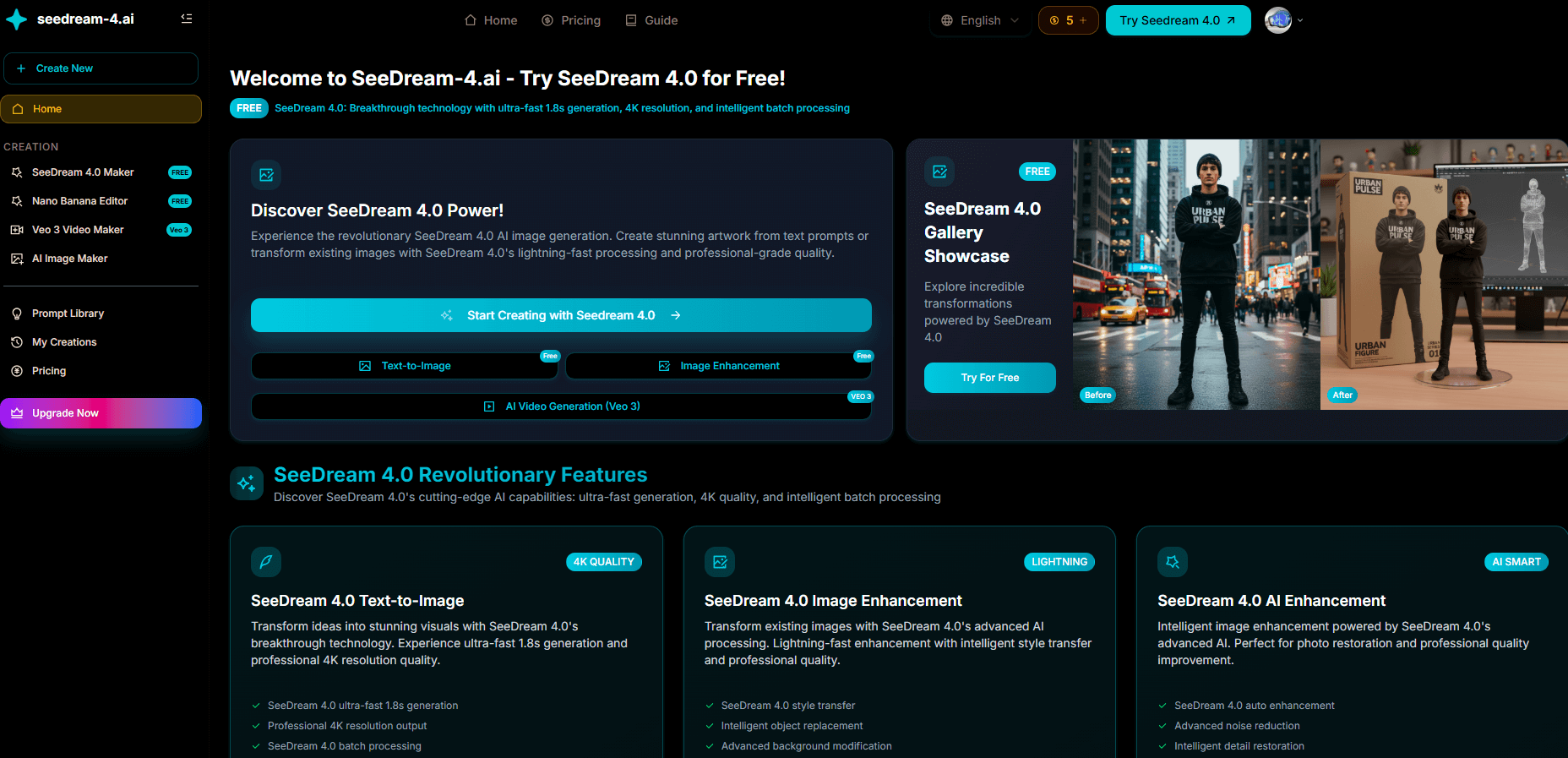
Task: Click the Upgrade Now button
Action: tap(101, 413)
